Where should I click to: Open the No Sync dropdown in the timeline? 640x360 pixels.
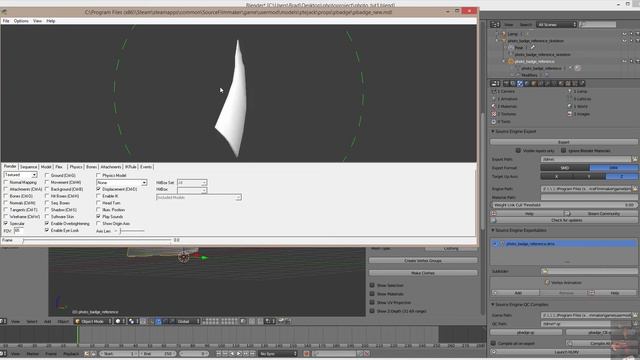coord(278,353)
